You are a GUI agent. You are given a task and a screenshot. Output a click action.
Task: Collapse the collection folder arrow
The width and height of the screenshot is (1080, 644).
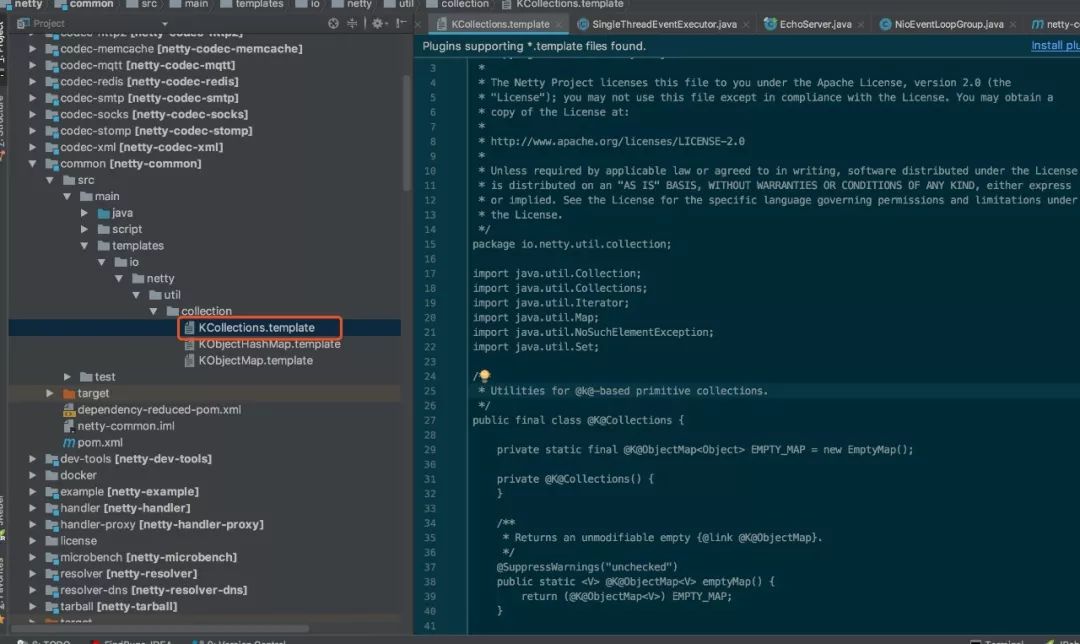(153, 311)
